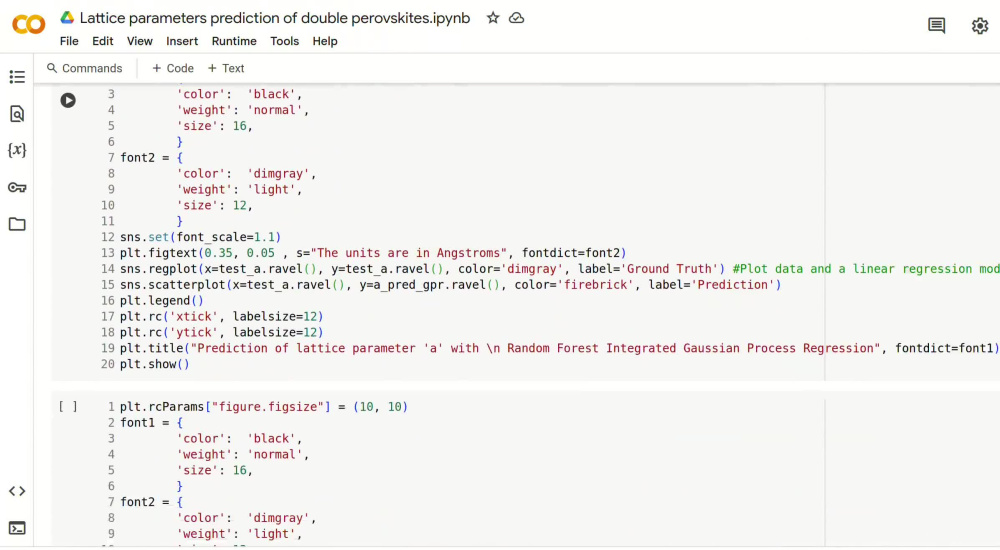Click the Colab logo
The width and height of the screenshot is (1000, 550).
(29, 25)
